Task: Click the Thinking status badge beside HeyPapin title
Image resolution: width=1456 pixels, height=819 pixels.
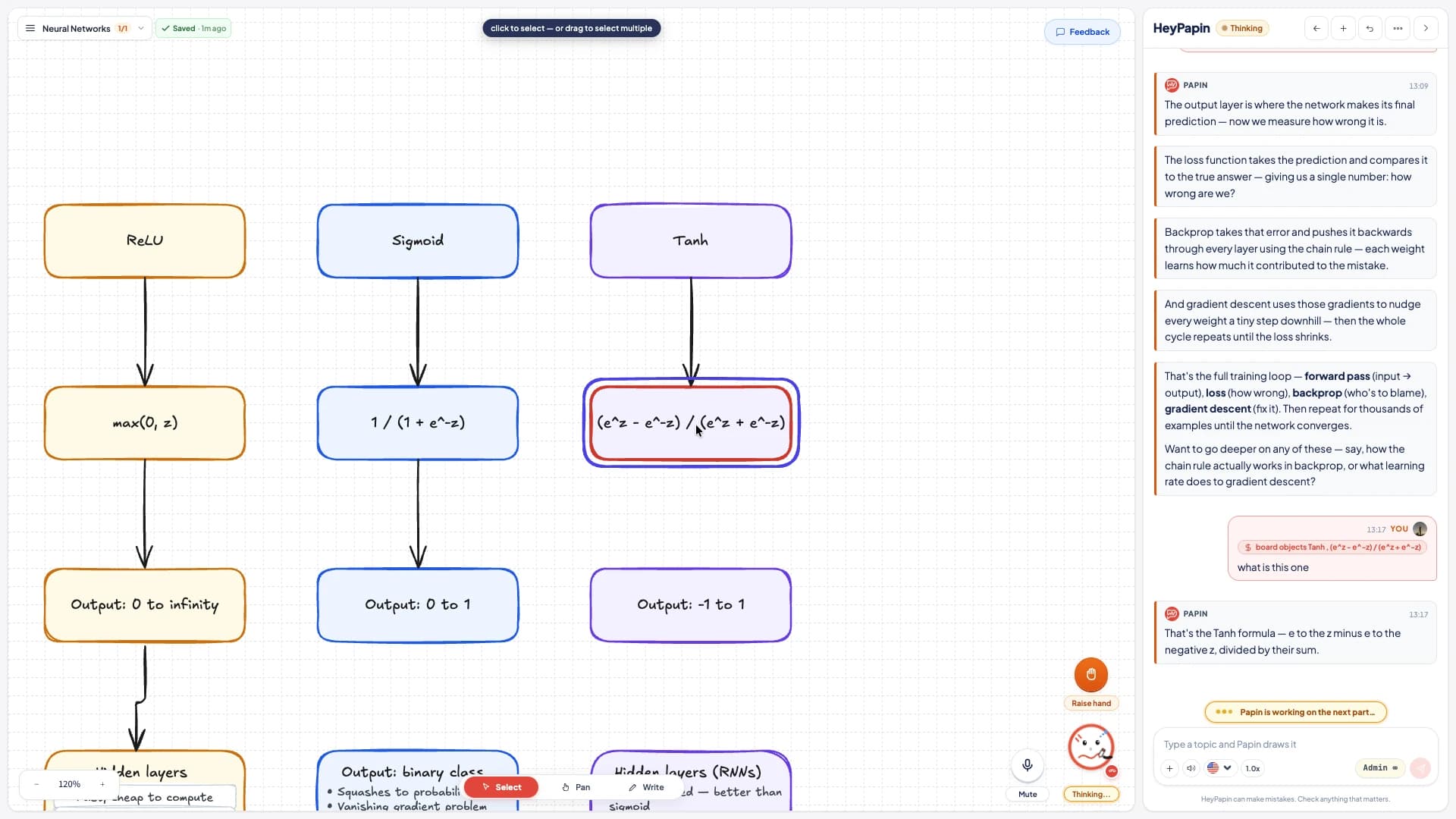Action: (1242, 28)
